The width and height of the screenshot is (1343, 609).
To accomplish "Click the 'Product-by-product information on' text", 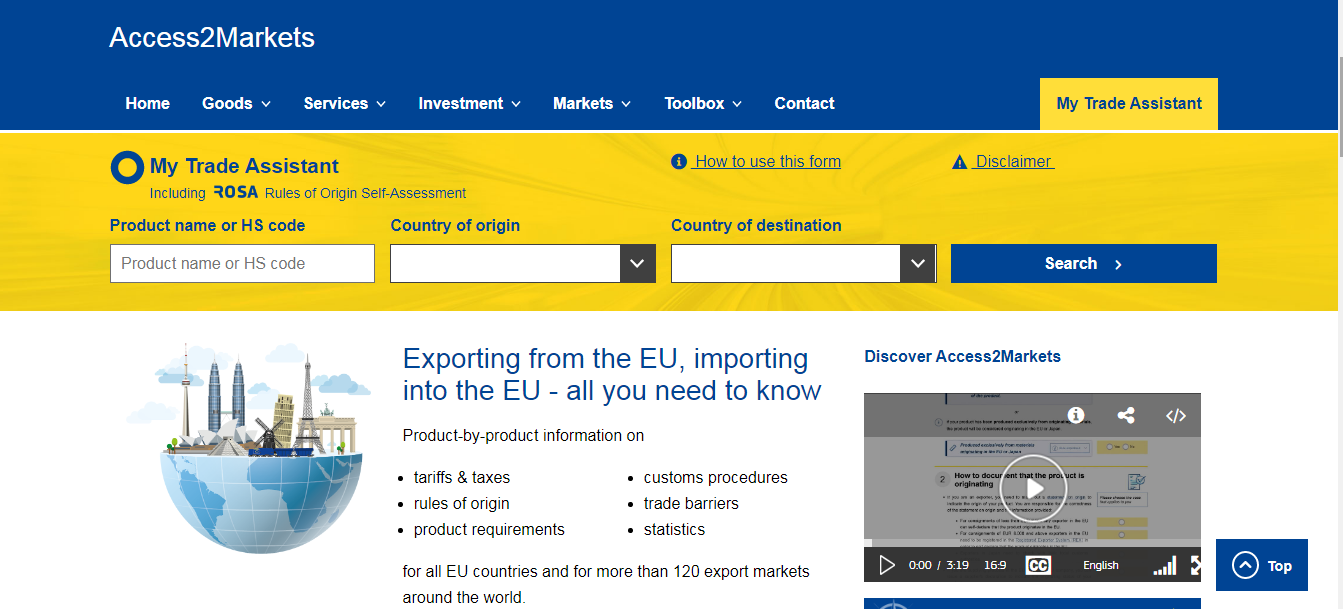I will (x=523, y=436).
